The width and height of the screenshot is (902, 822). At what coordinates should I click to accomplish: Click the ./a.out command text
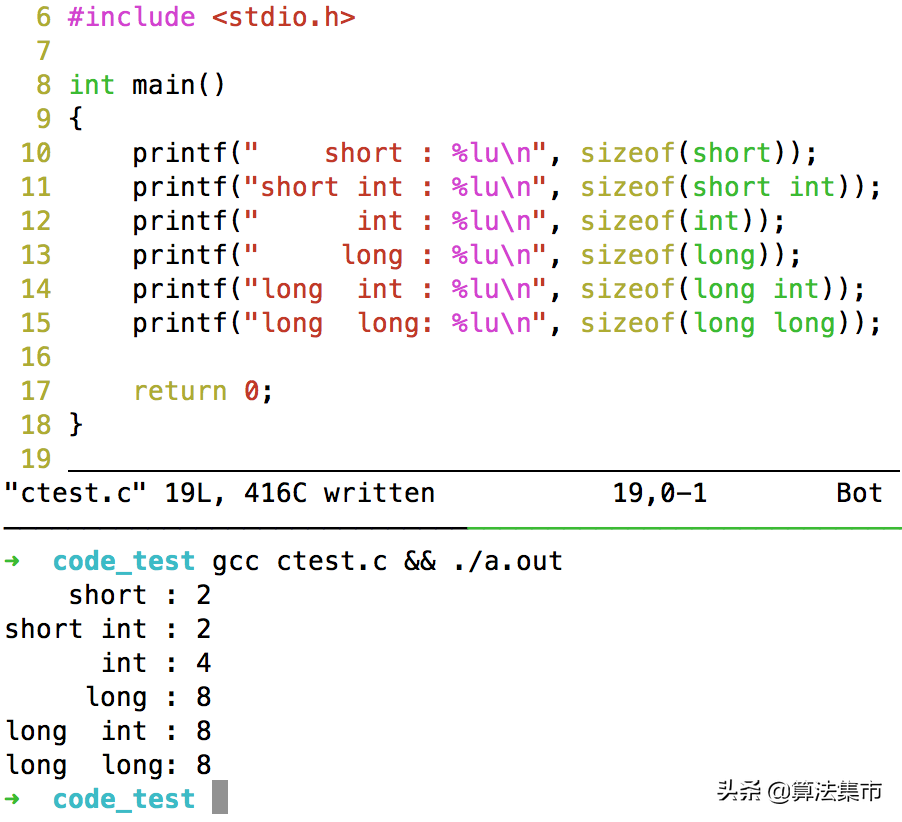tap(507, 561)
